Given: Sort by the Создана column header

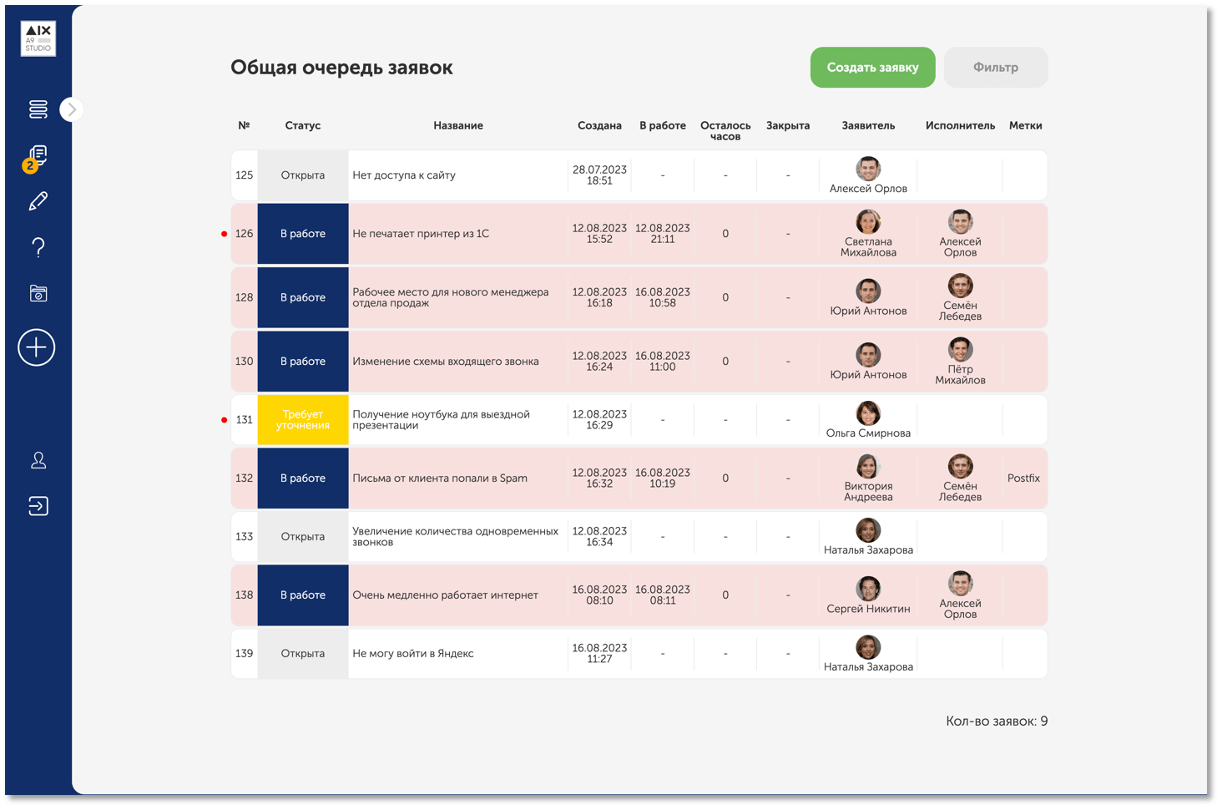Looking at the screenshot, I should click(x=600, y=126).
